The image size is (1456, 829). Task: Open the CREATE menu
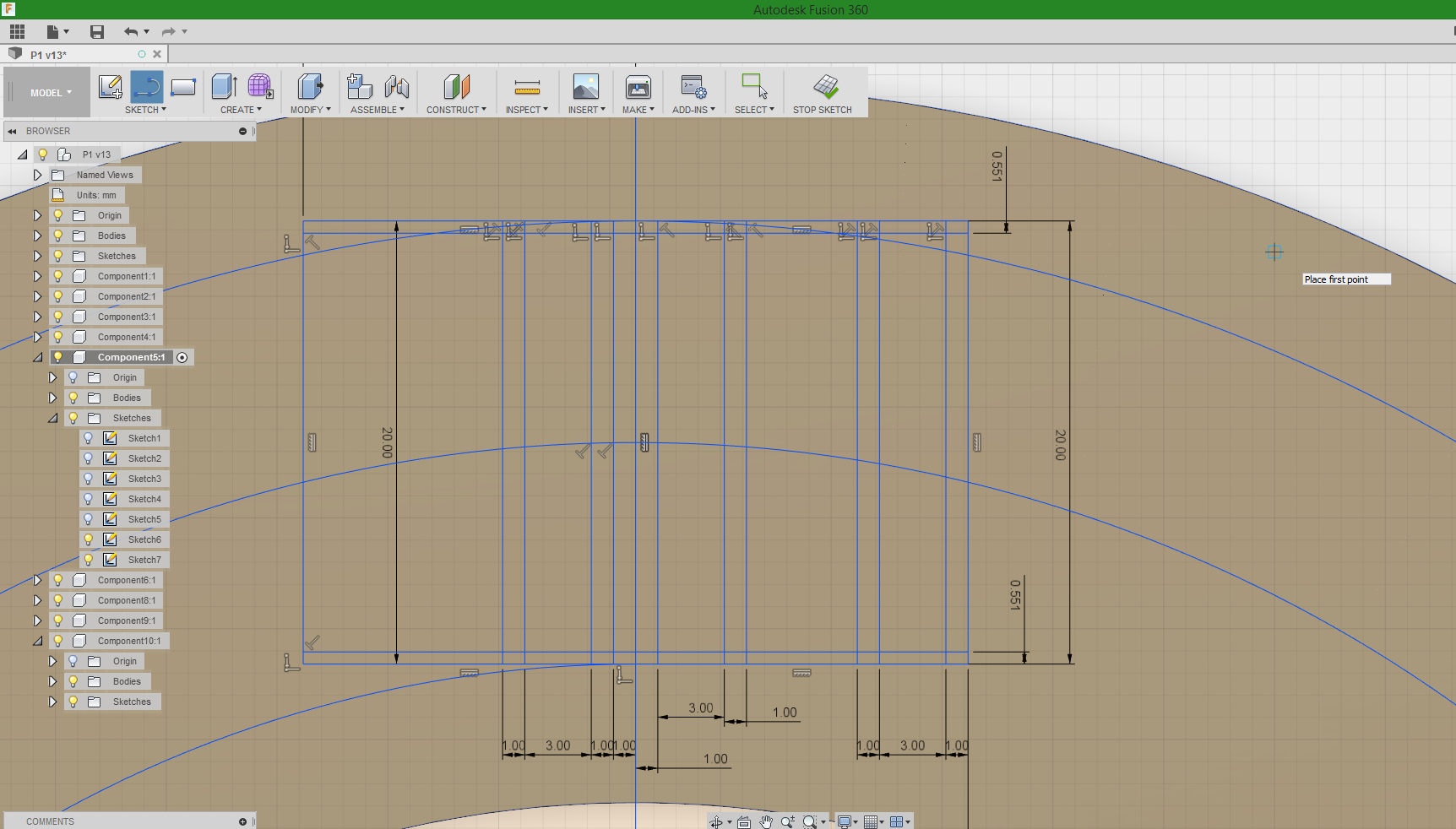coord(241,110)
